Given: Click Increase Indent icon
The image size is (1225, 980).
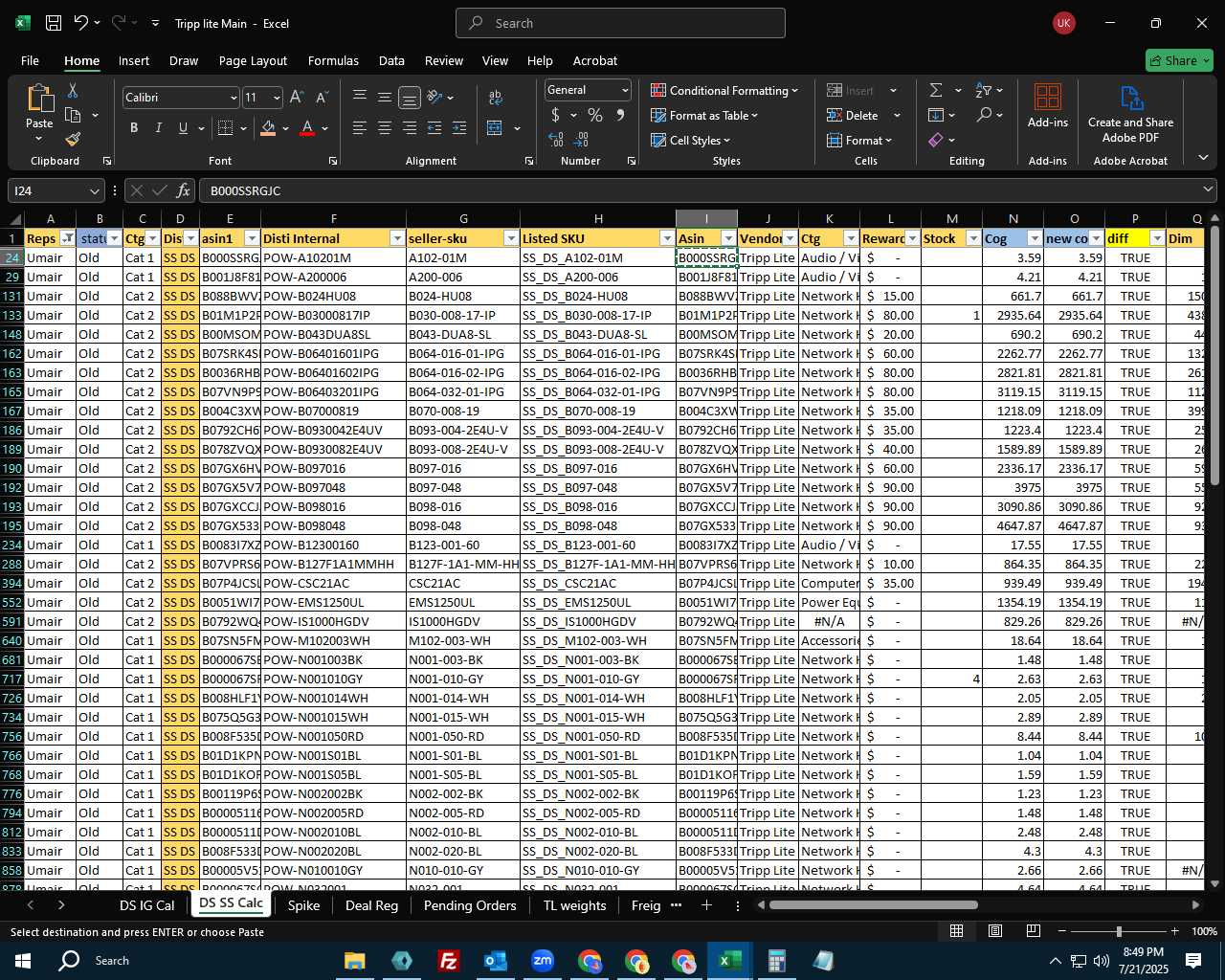Looking at the screenshot, I should click(x=459, y=127).
